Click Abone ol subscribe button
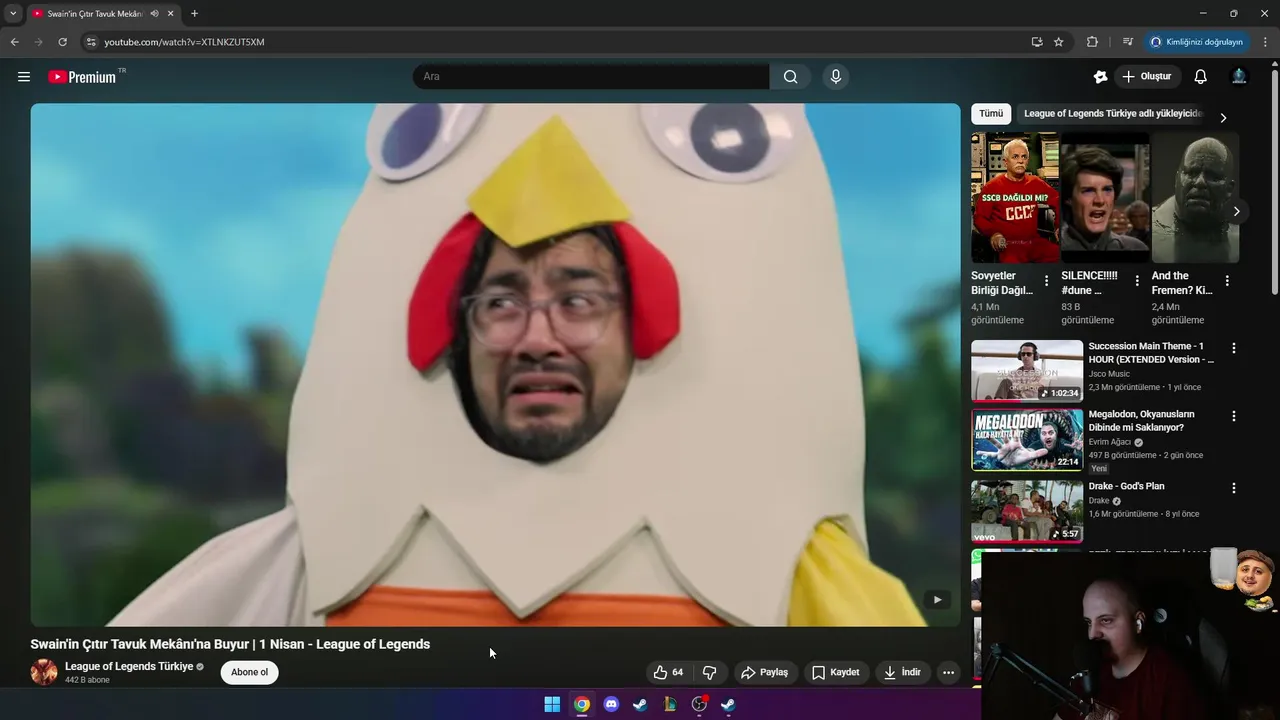The image size is (1280, 720). [x=250, y=672]
